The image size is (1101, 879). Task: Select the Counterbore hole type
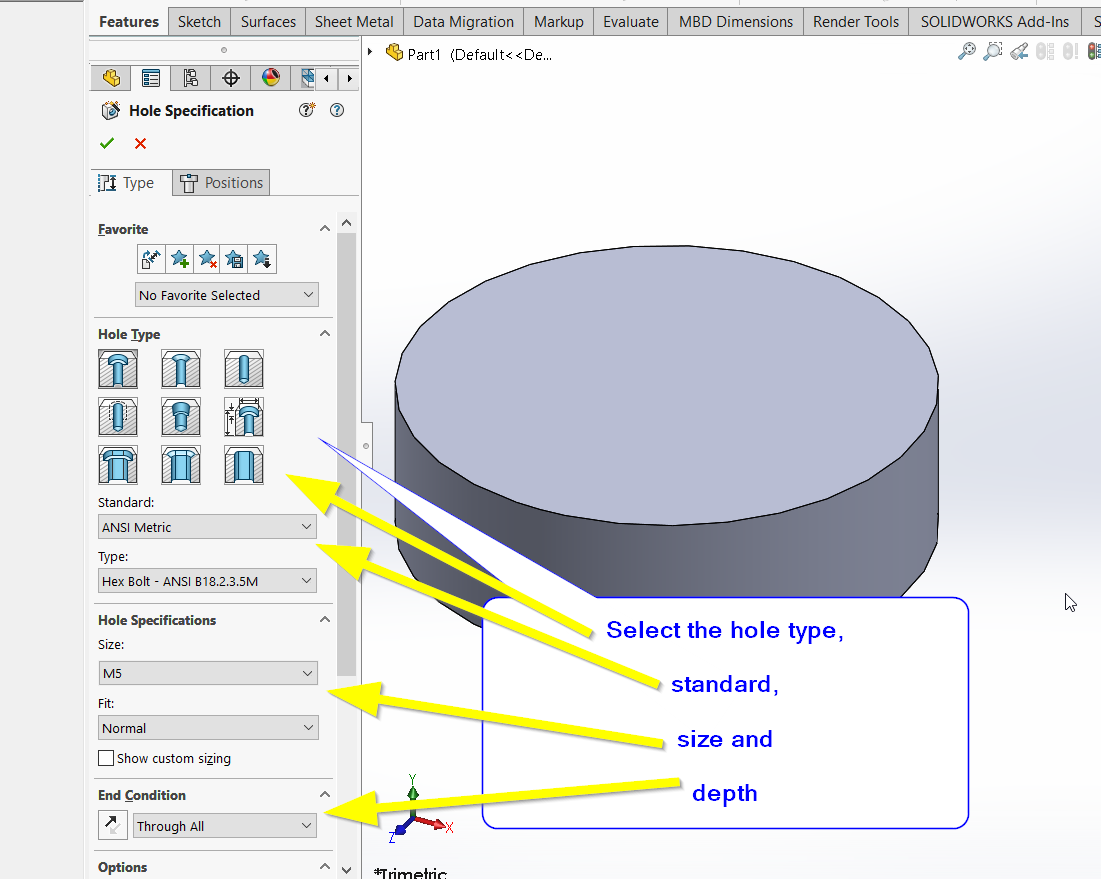tap(118, 369)
